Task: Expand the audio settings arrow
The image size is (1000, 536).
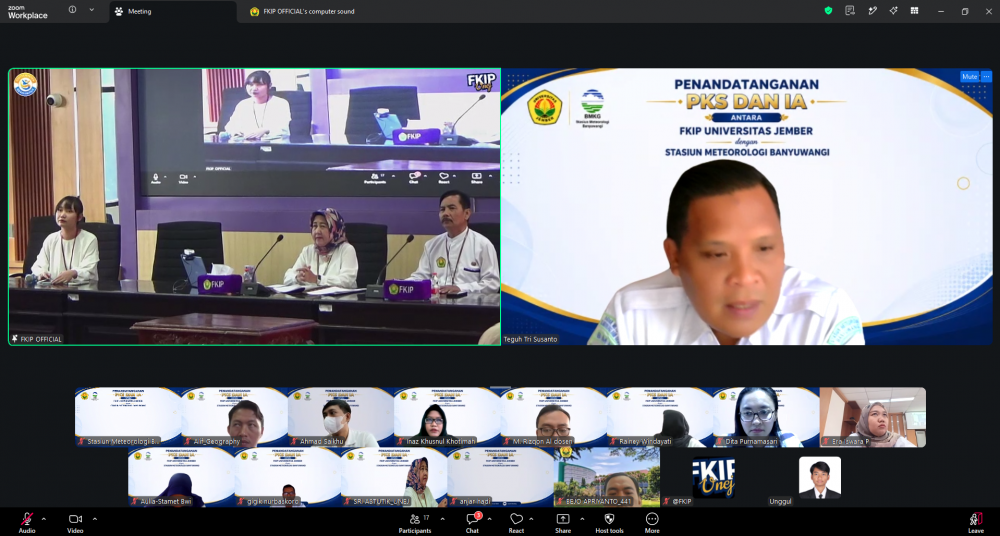Action: click(44, 519)
